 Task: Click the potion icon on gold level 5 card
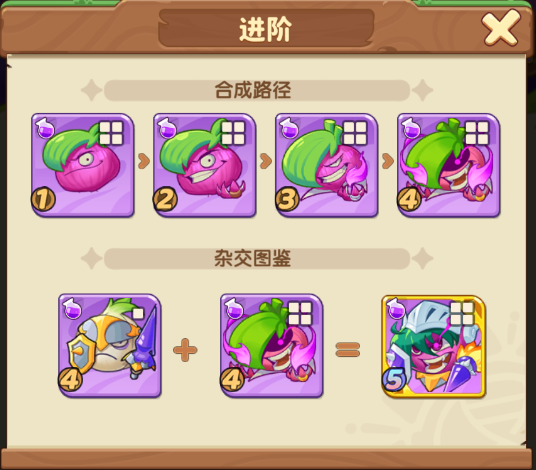tap(396, 309)
